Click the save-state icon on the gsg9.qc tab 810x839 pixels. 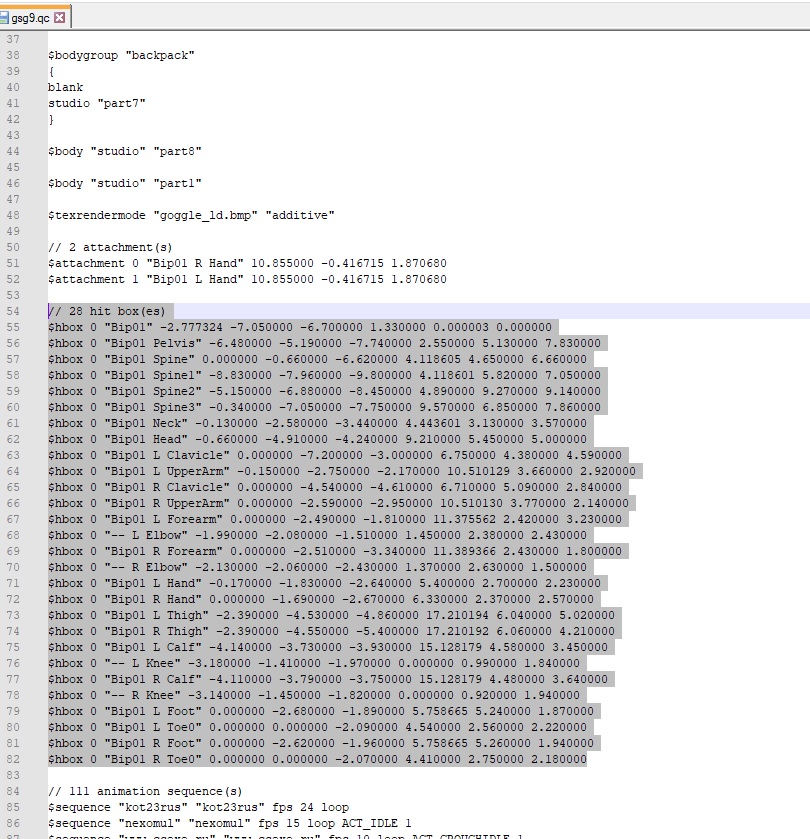click(4, 18)
